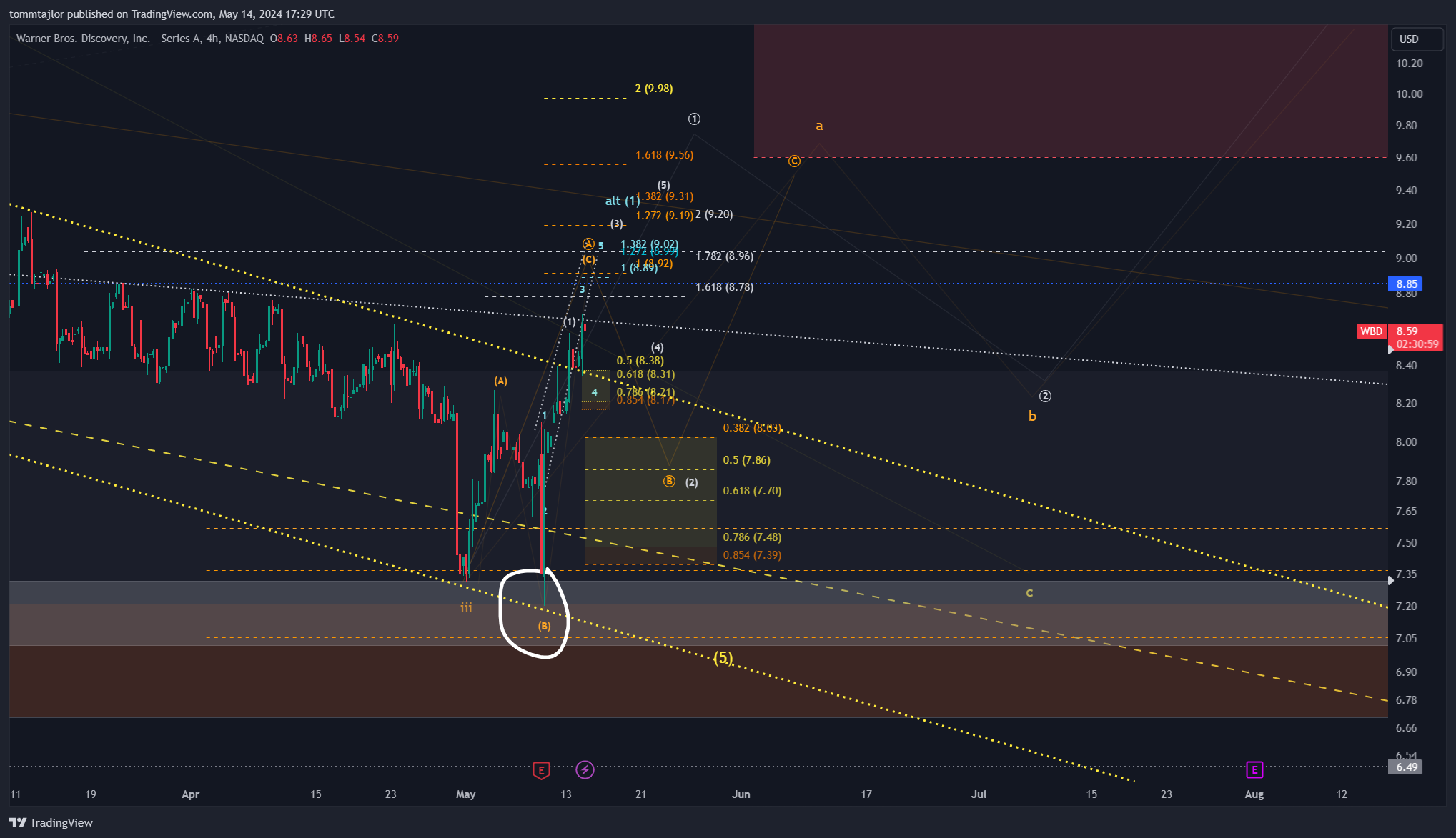Click the '0.786 (7.48)' retracement label

[752, 537]
